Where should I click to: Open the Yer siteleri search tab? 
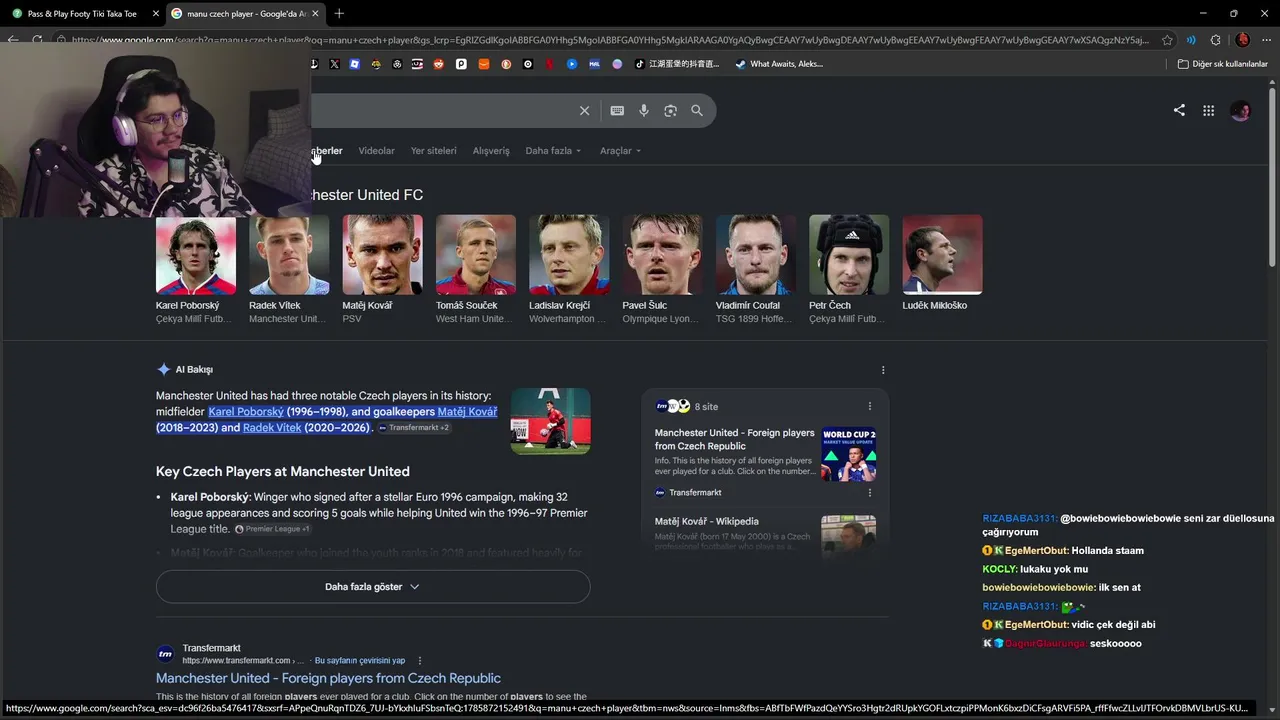click(x=434, y=151)
